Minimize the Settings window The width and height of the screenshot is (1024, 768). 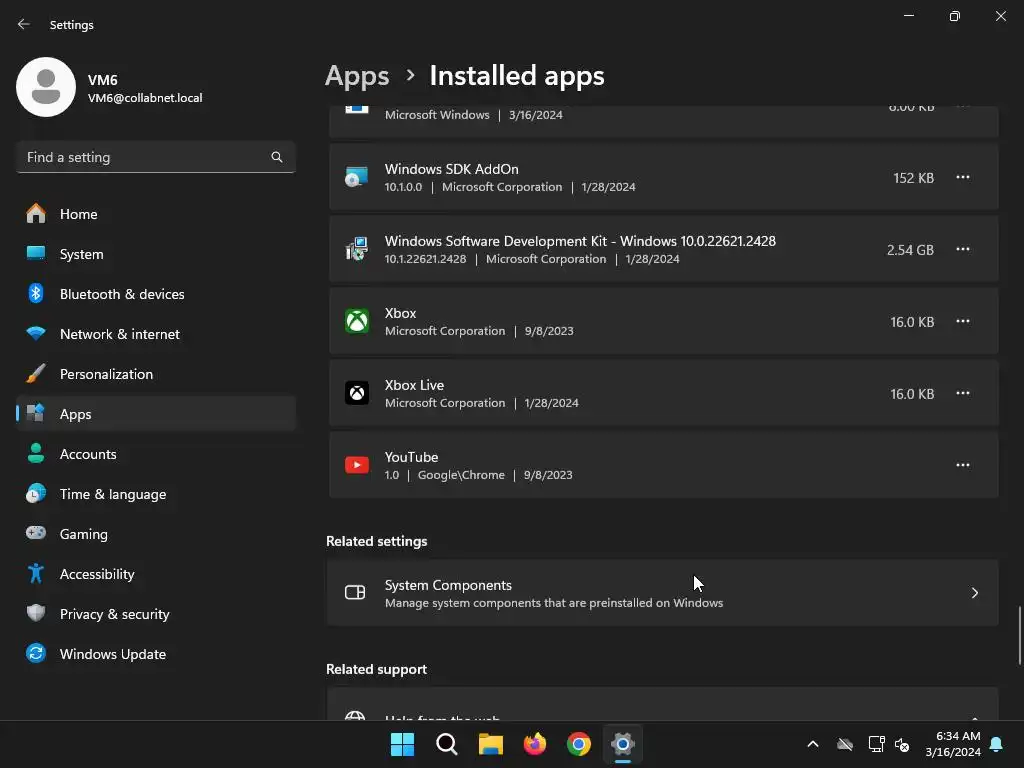909,16
